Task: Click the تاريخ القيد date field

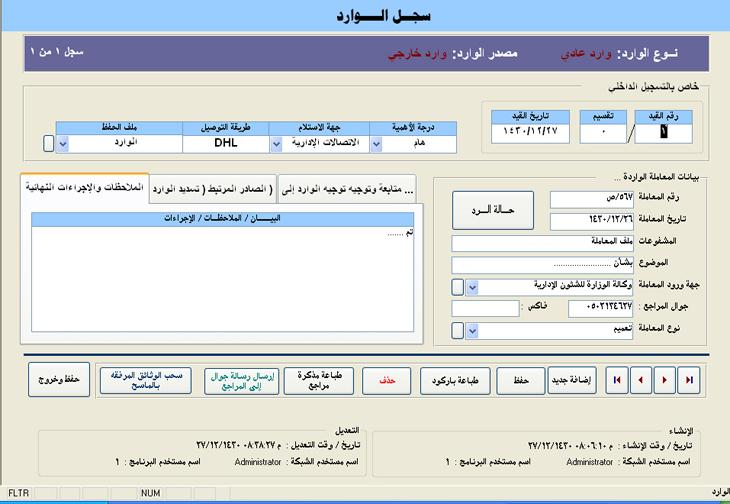Action: pos(530,133)
